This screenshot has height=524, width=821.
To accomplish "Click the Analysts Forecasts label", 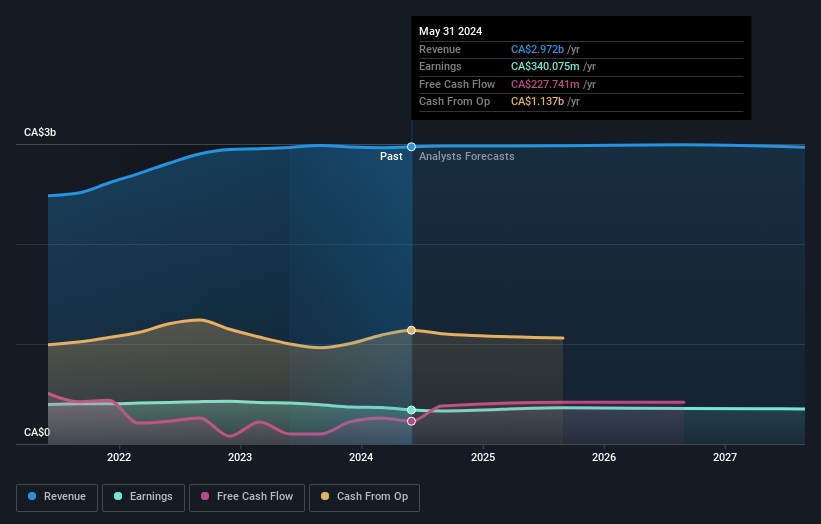I will click(x=467, y=157).
